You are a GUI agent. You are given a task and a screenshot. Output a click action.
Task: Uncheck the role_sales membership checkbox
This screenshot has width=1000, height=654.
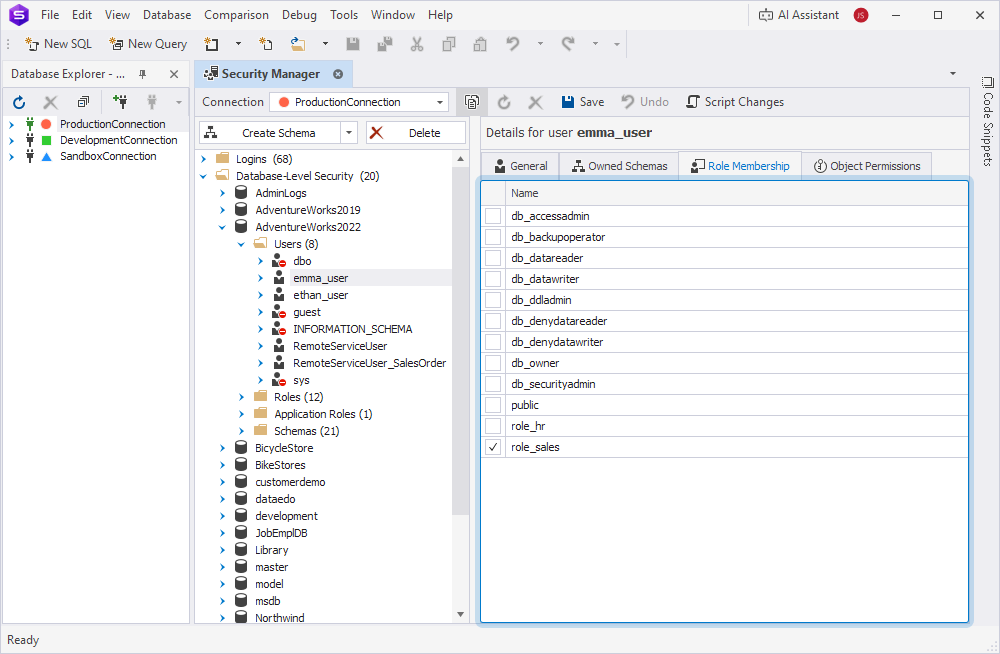[x=493, y=446]
